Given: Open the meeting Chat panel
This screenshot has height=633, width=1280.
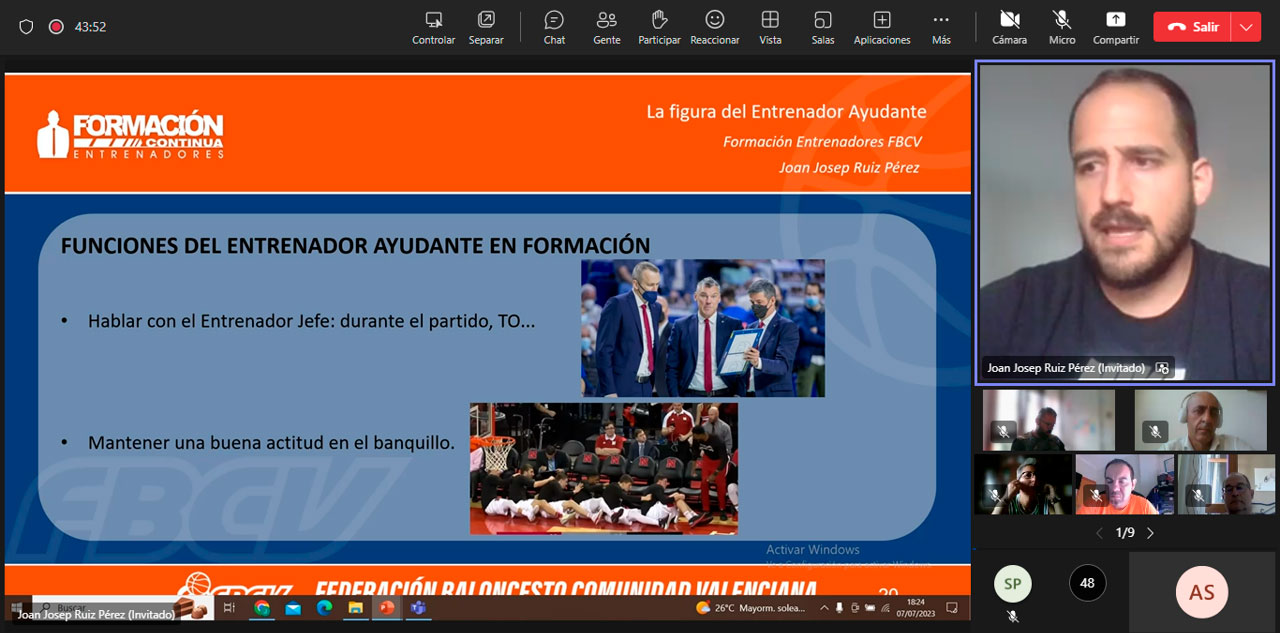Looking at the screenshot, I should pos(554,27).
